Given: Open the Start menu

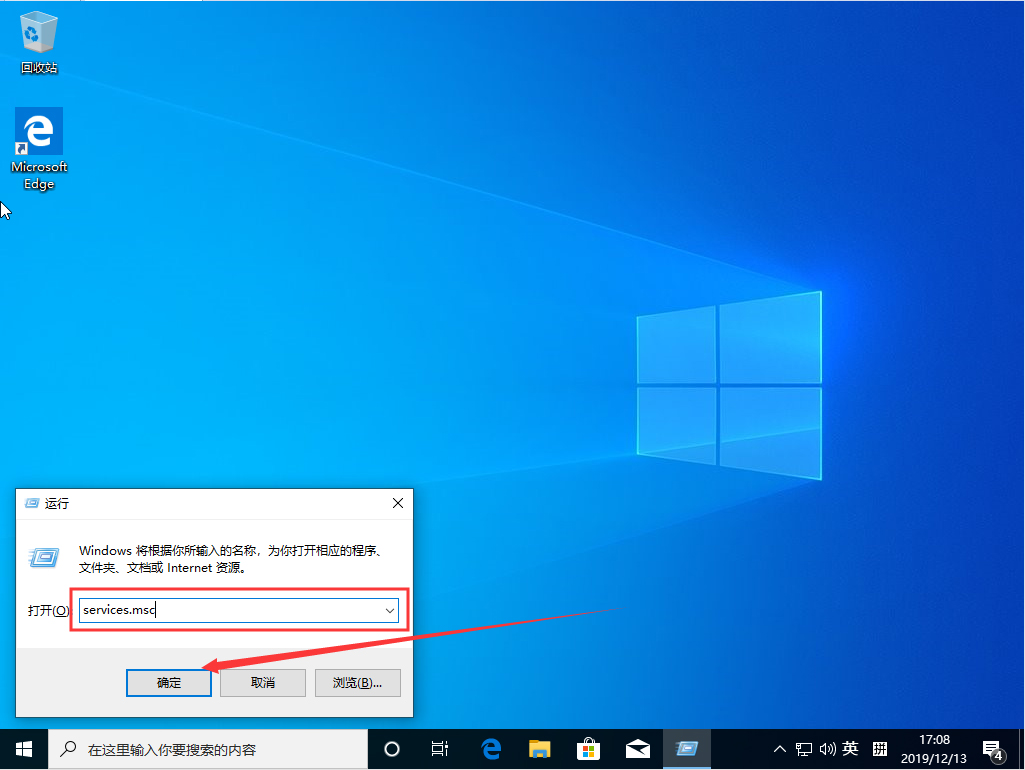Looking at the screenshot, I should pyautogui.click(x=22, y=748).
